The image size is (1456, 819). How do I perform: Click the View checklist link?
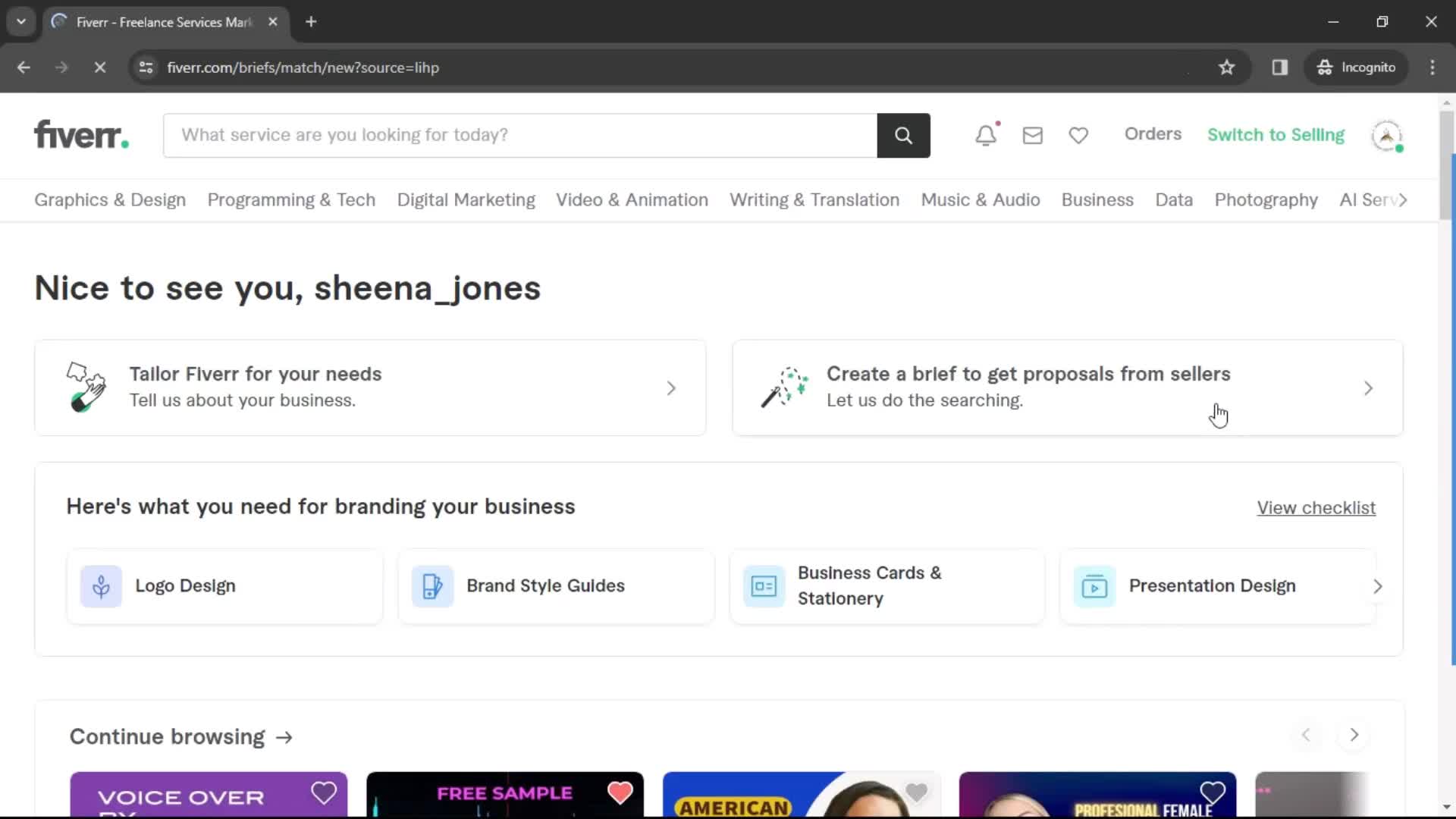point(1316,507)
